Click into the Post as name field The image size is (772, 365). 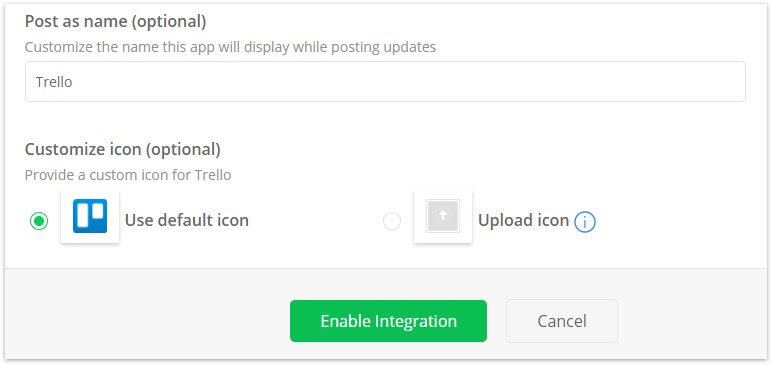coord(385,82)
